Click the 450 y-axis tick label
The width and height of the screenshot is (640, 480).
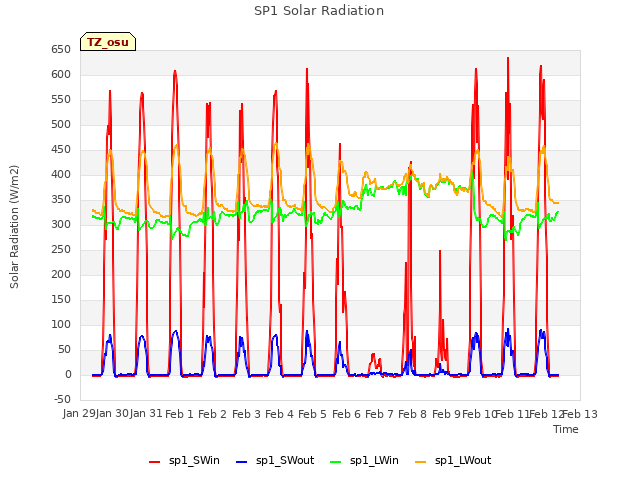pyautogui.click(x=61, y=149)
